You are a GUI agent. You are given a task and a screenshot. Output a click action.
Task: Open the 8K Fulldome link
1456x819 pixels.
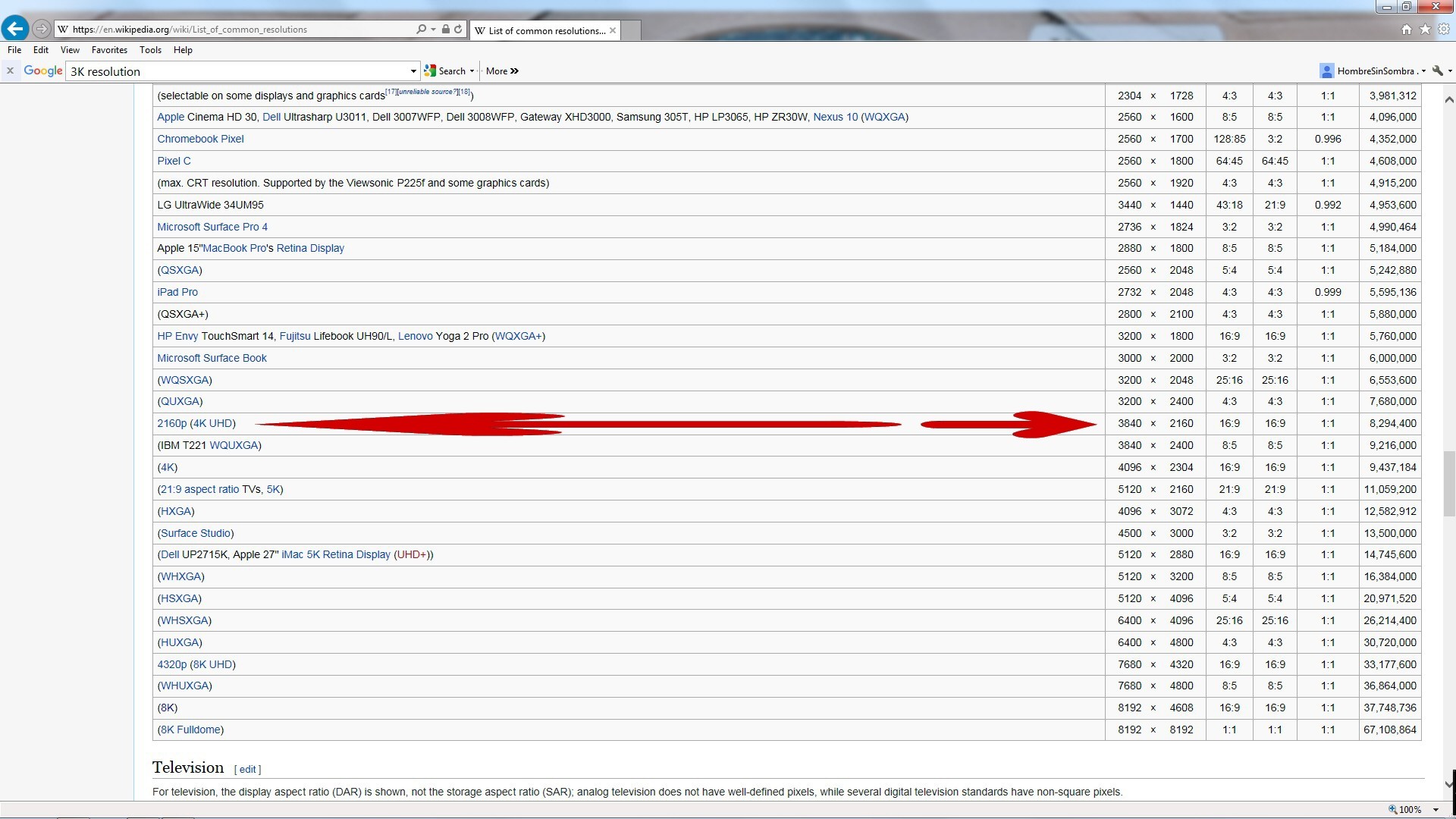(190, 730)
